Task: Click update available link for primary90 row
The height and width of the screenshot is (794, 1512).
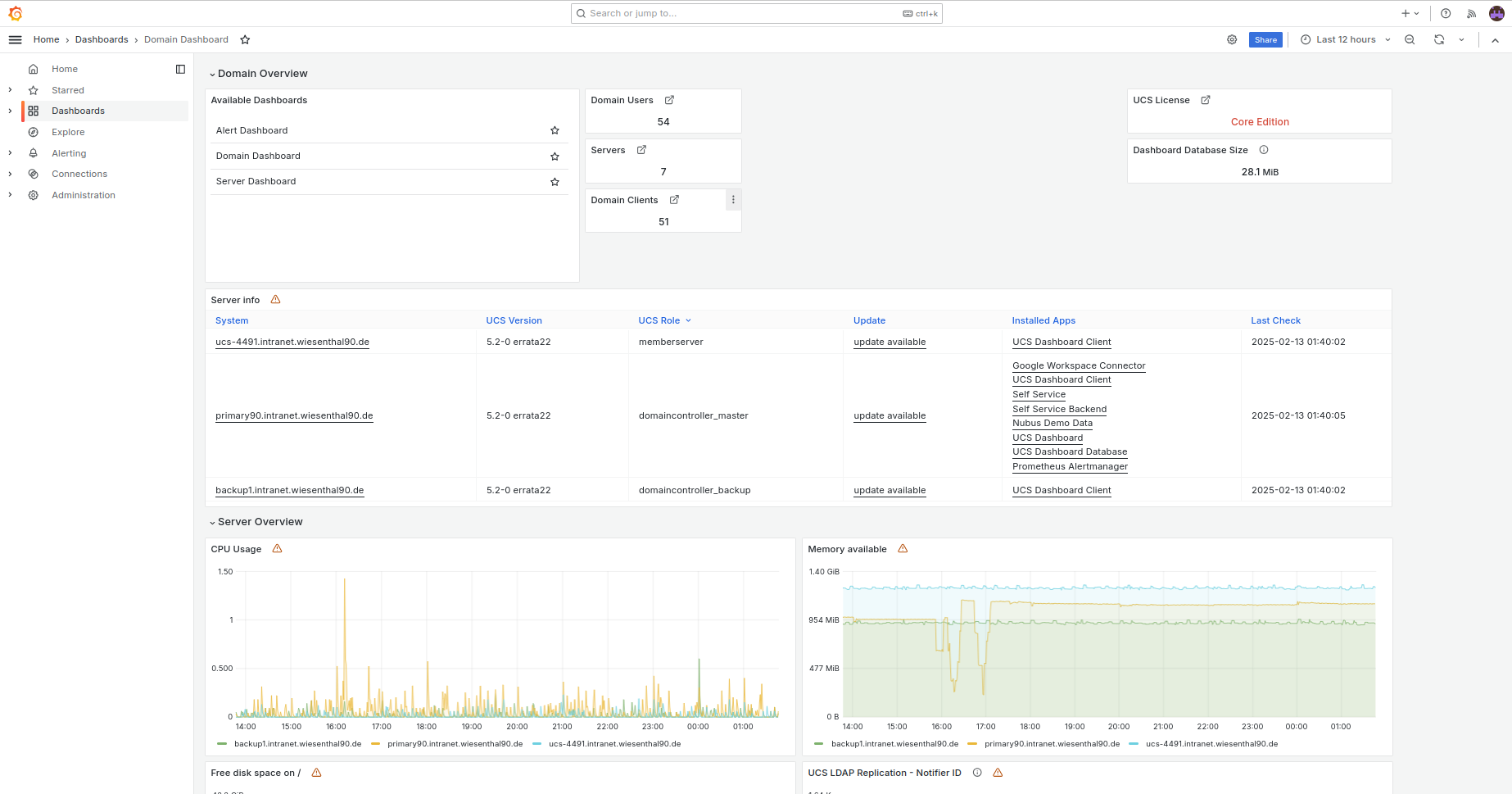Action: (x=890, y=415)
